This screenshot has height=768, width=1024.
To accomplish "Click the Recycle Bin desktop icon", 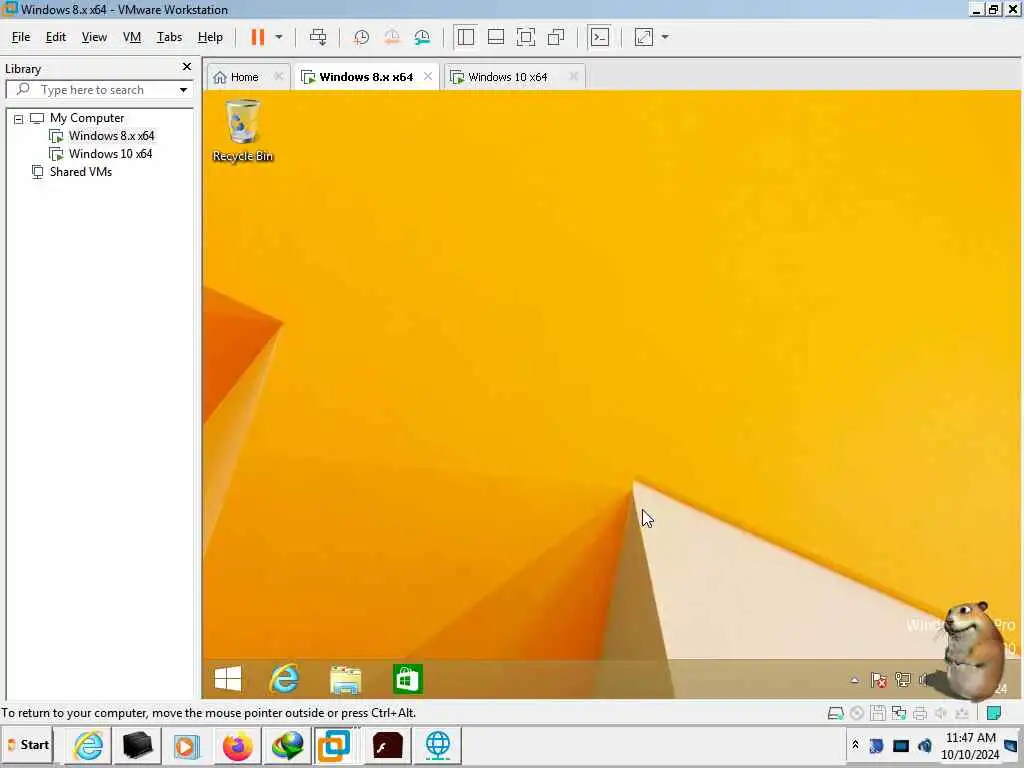I will (242, 131).
